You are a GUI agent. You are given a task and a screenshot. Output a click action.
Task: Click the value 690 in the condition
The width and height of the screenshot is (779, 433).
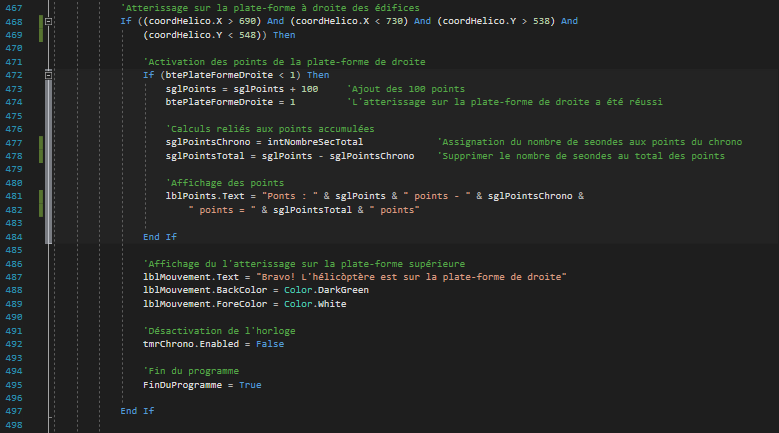pos(247,21)
